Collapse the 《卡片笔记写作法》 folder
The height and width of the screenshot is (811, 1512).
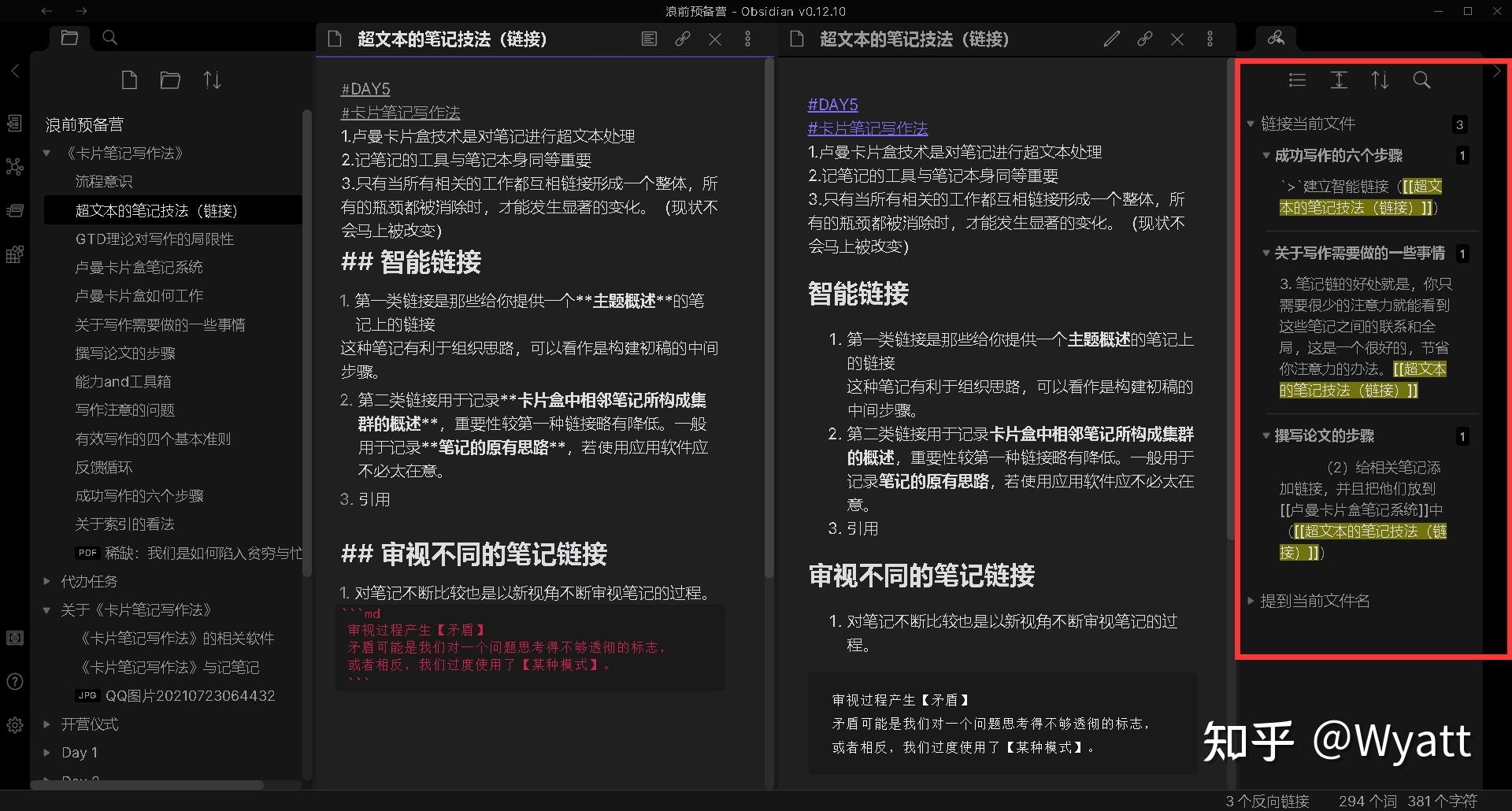coord(46,153)
